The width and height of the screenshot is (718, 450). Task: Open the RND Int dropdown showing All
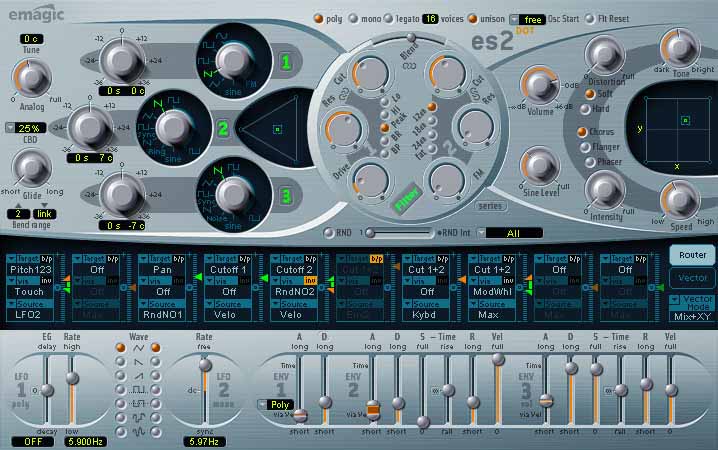point(510,233)
